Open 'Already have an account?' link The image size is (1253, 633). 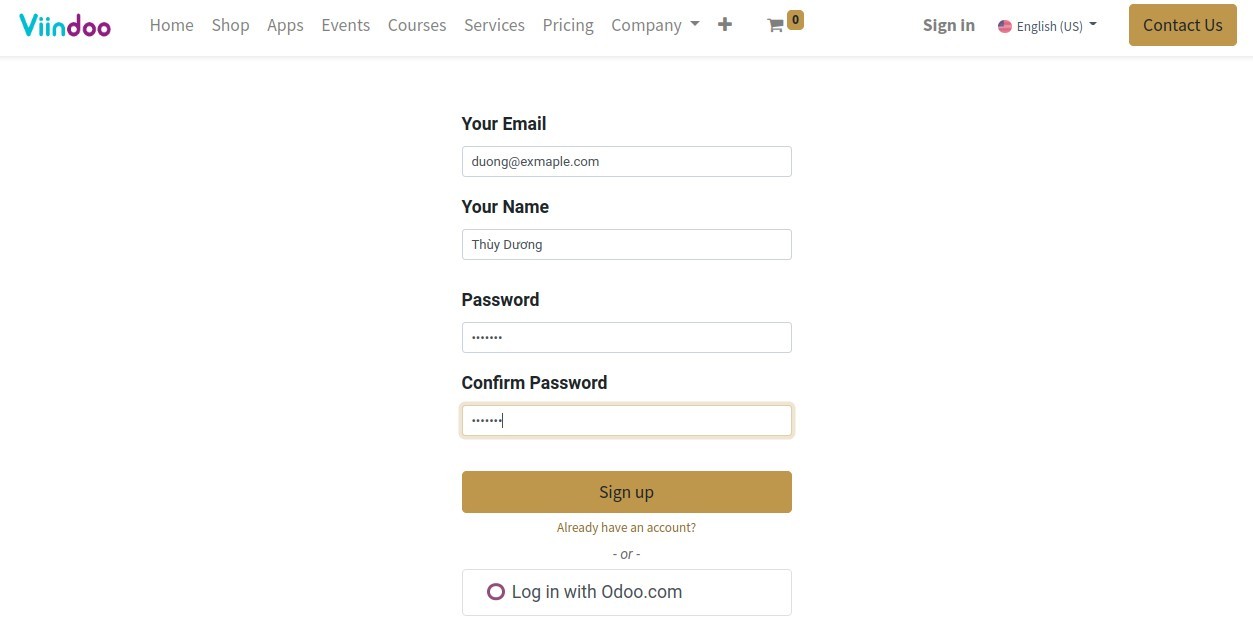626,527
